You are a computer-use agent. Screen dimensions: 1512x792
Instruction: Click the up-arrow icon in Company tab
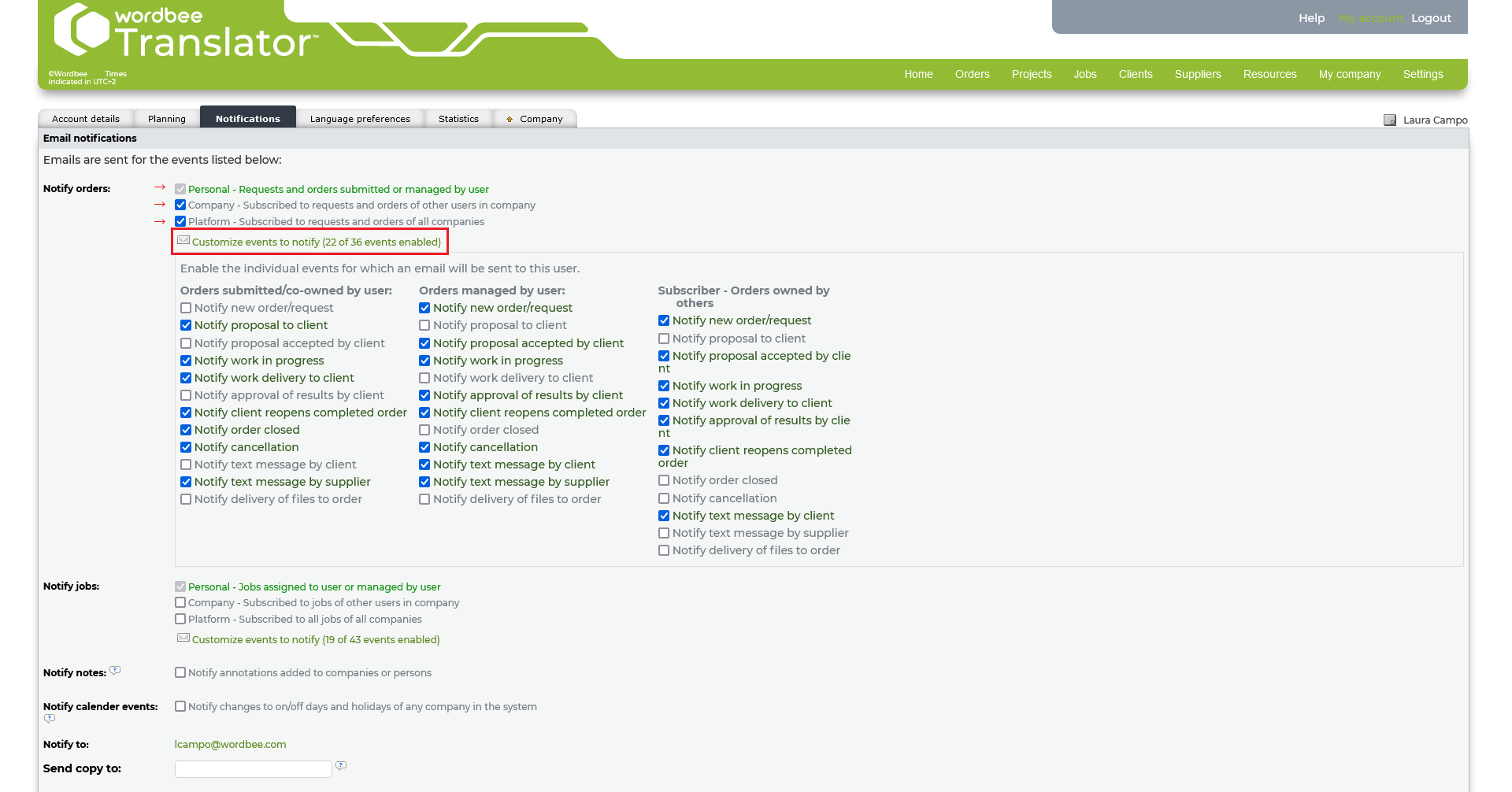tap(510, 120)
